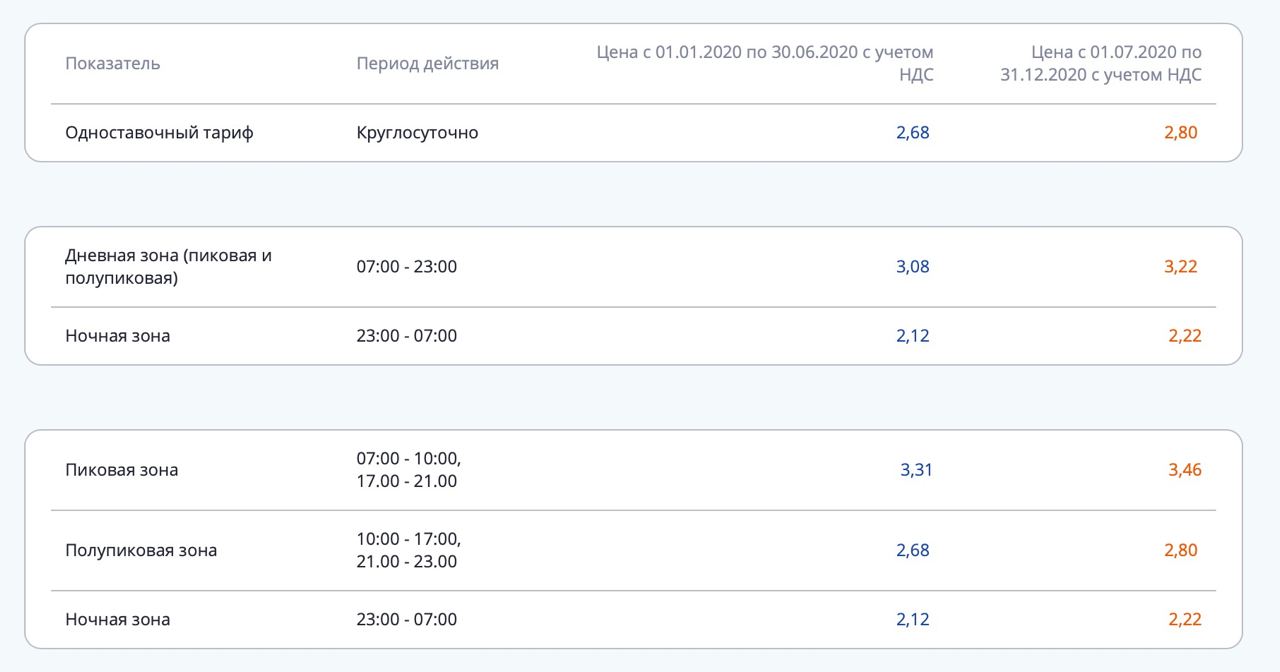Click the blue 2,68 price in Одноставочный row
The width and height of the screenshot is (1280, 672).
tap(912, 132)
